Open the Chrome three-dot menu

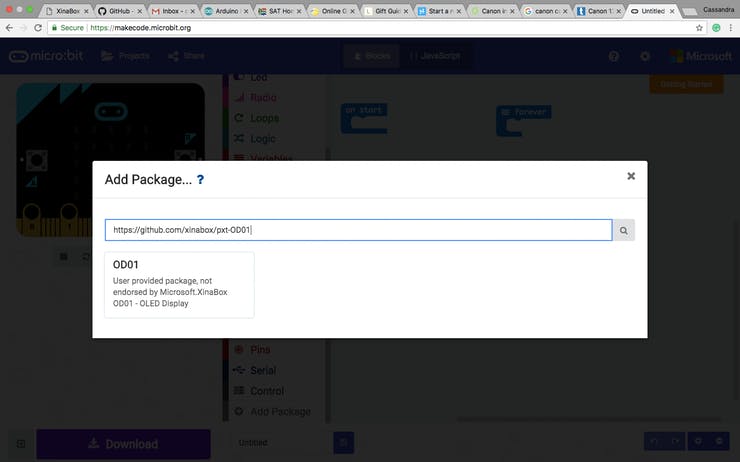731,28
